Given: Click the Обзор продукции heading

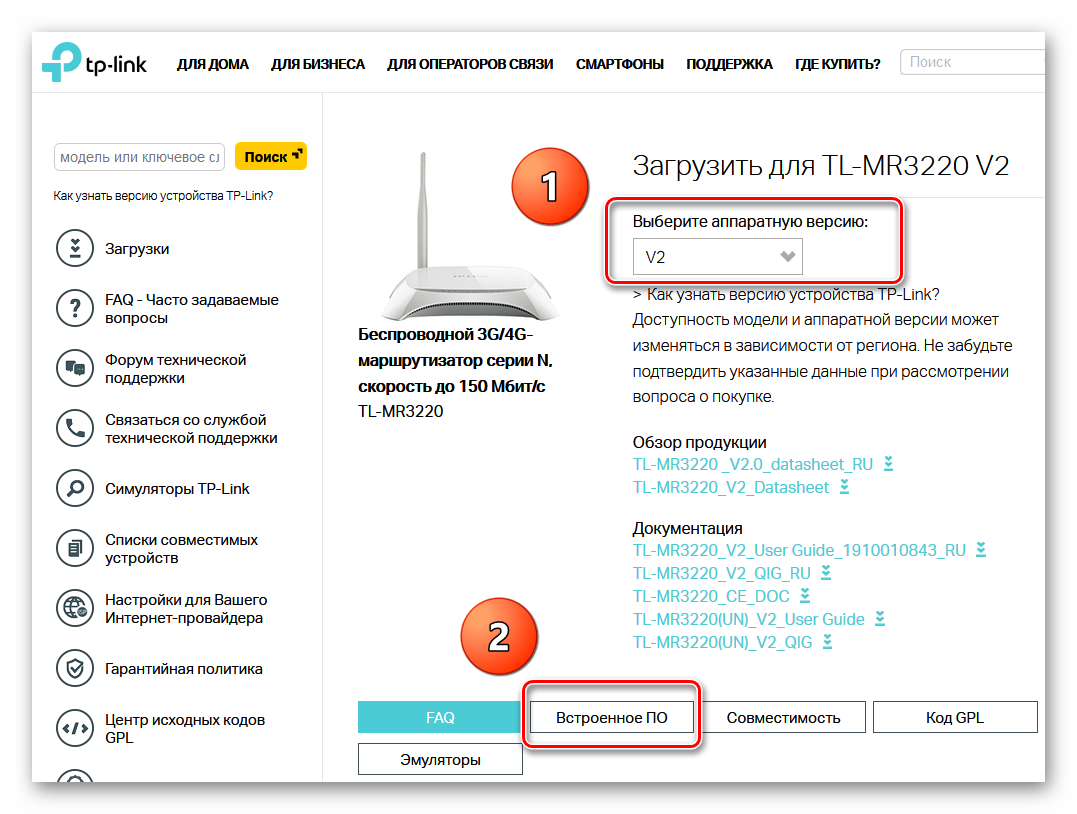Looking at the screenshot, I should click(x=699, y=442).
